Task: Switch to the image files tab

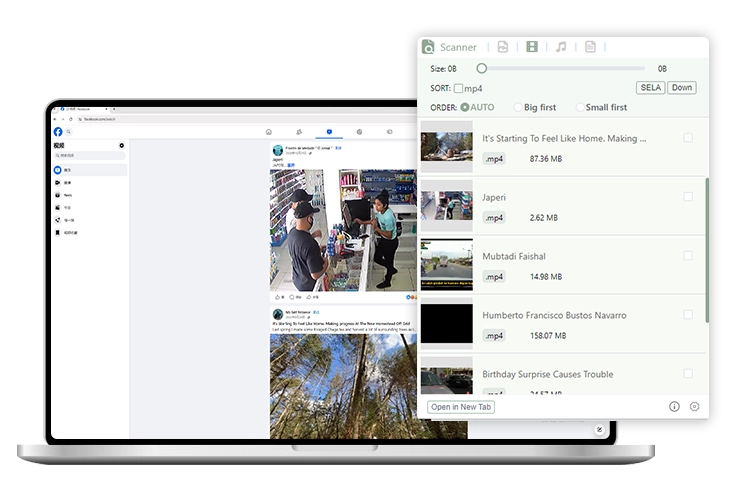Action: [x=503, y=46]
